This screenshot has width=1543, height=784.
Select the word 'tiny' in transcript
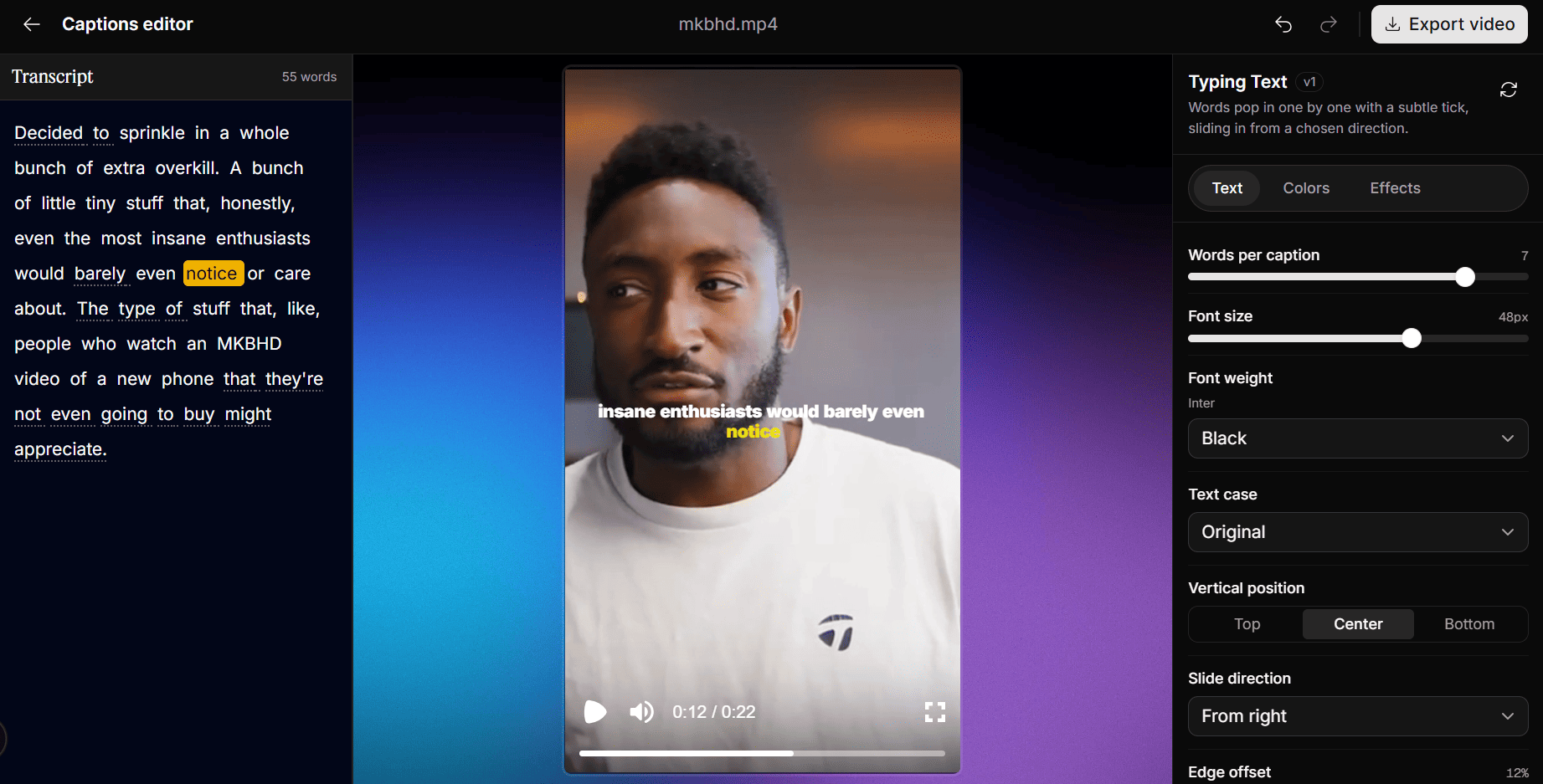(100, 203)
